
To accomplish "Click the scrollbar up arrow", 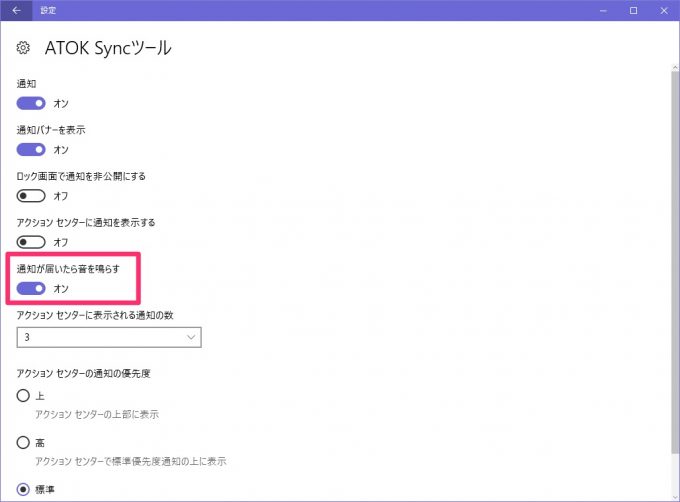I will coord(675,68).
